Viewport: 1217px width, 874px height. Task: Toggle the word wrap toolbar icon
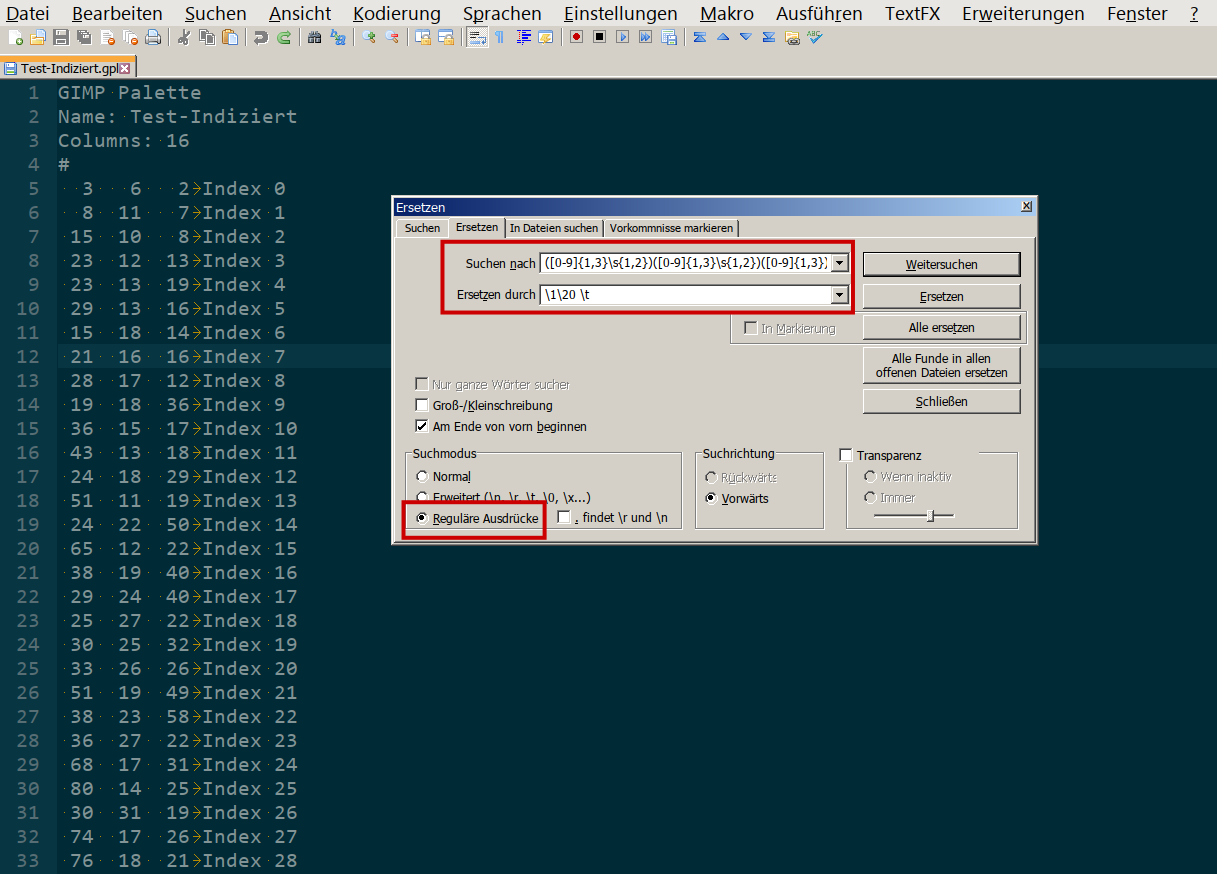tap(476, 38)
